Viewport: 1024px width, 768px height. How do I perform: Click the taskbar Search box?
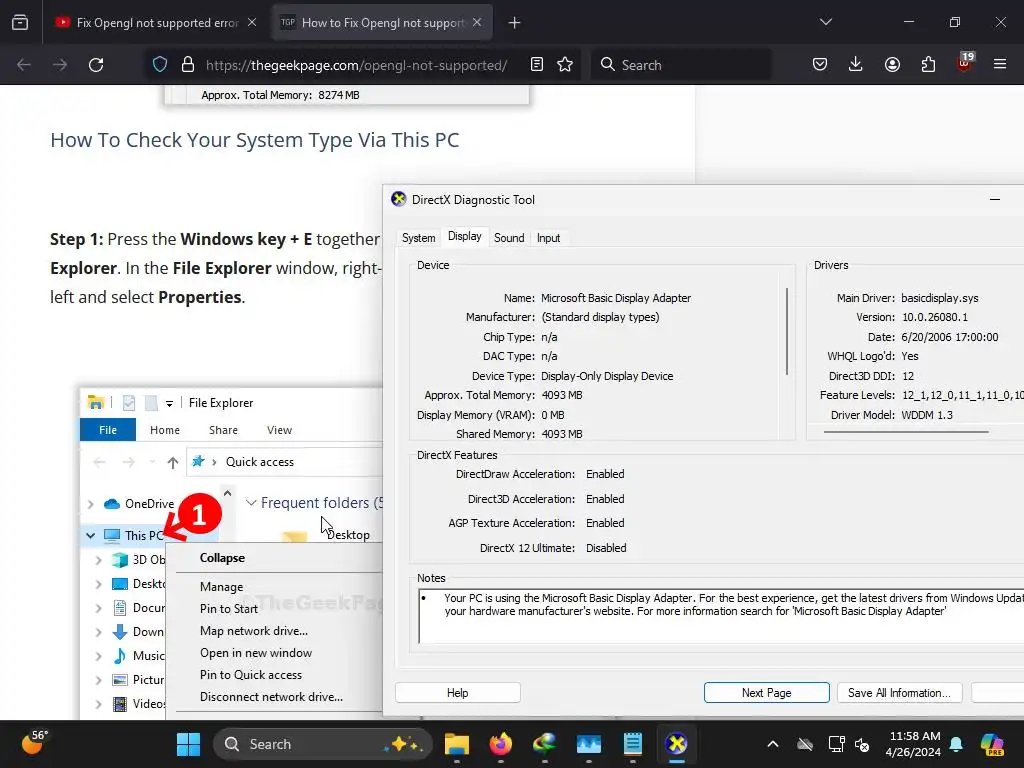click(x=323, y=744)
